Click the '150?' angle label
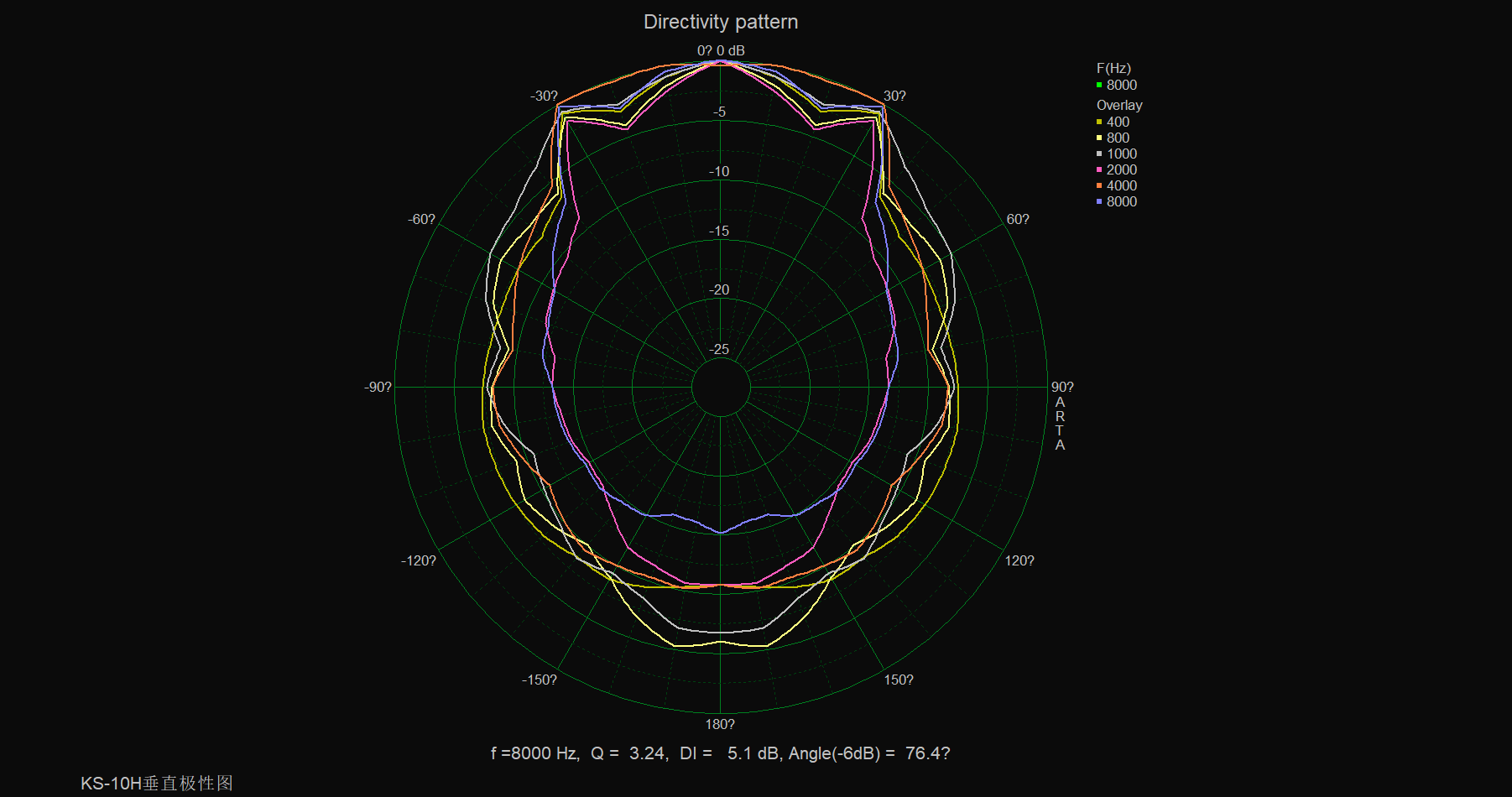The image size is (1512, 797). click(x=899, y=680)
